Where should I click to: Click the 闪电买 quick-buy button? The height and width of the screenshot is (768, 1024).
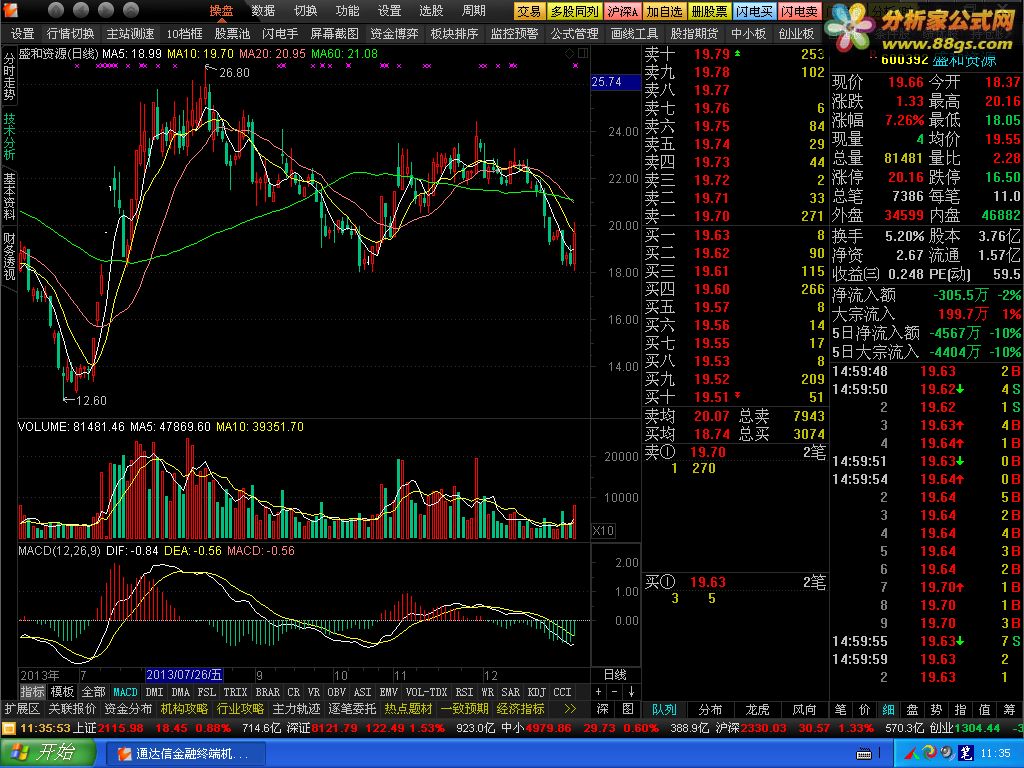754,11
